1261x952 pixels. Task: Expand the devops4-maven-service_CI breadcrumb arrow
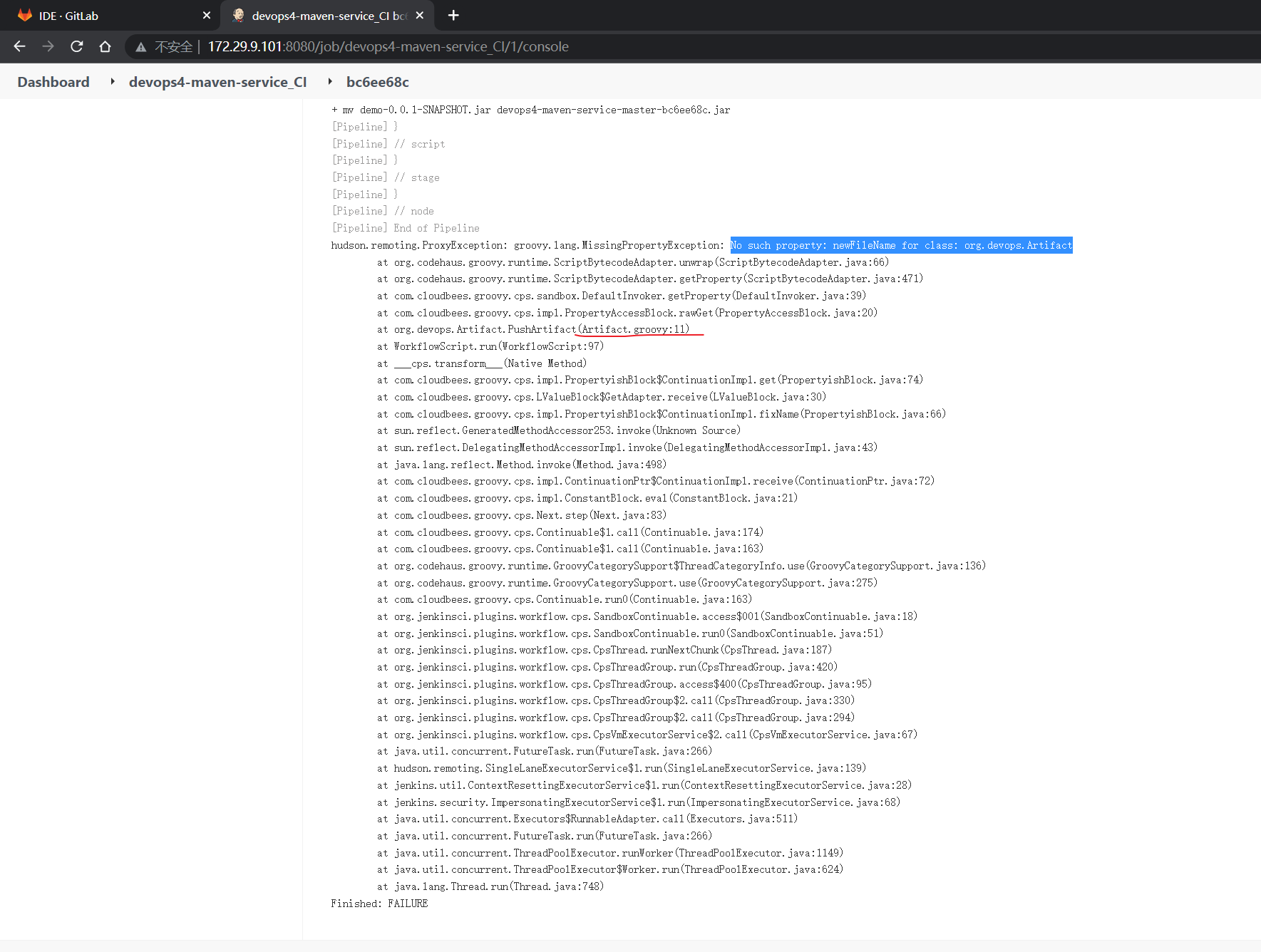pyautogui.click(x=330, y=82)
